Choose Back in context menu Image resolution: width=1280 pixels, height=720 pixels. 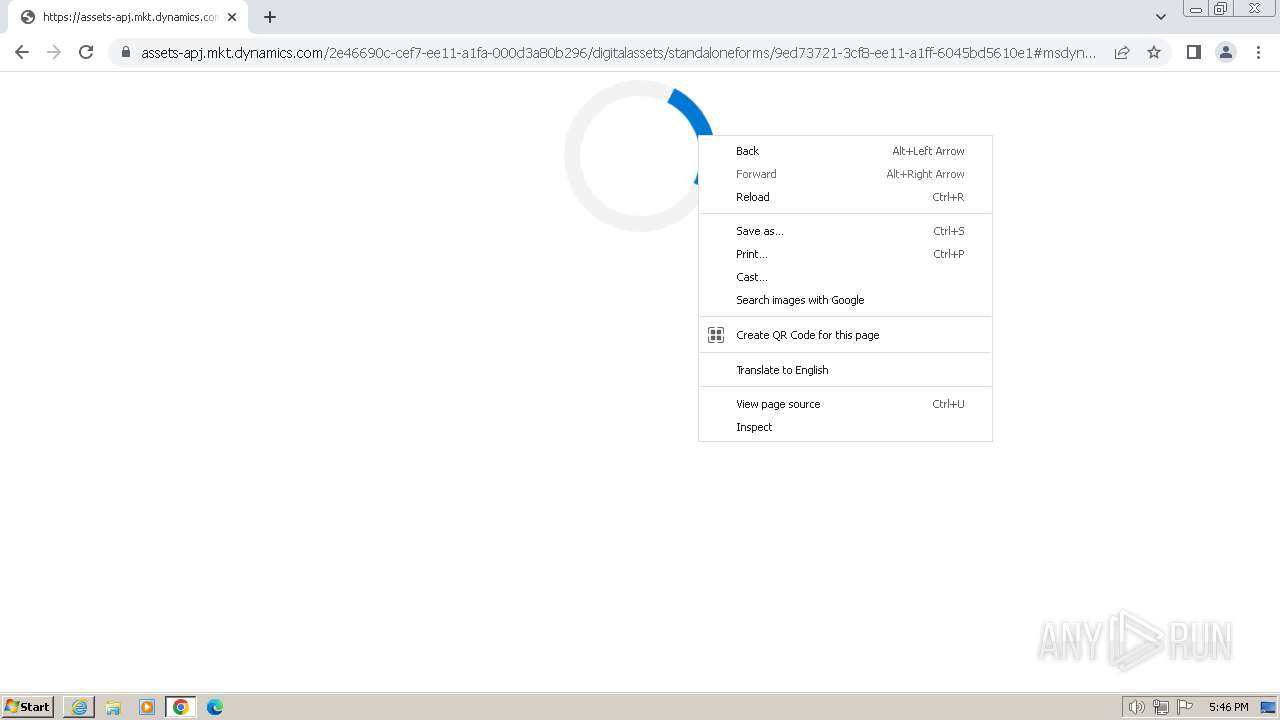[845, 151]
